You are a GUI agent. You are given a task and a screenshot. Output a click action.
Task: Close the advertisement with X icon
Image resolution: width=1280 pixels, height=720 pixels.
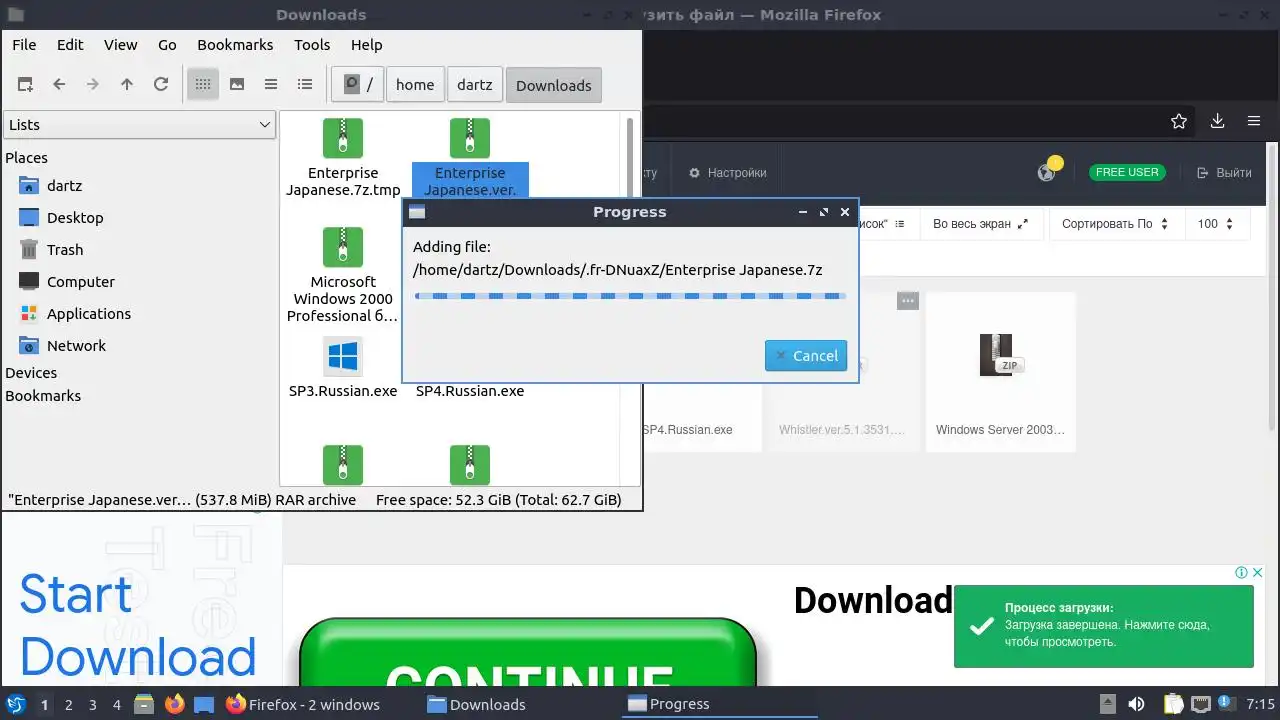(x=1257, y=573)
